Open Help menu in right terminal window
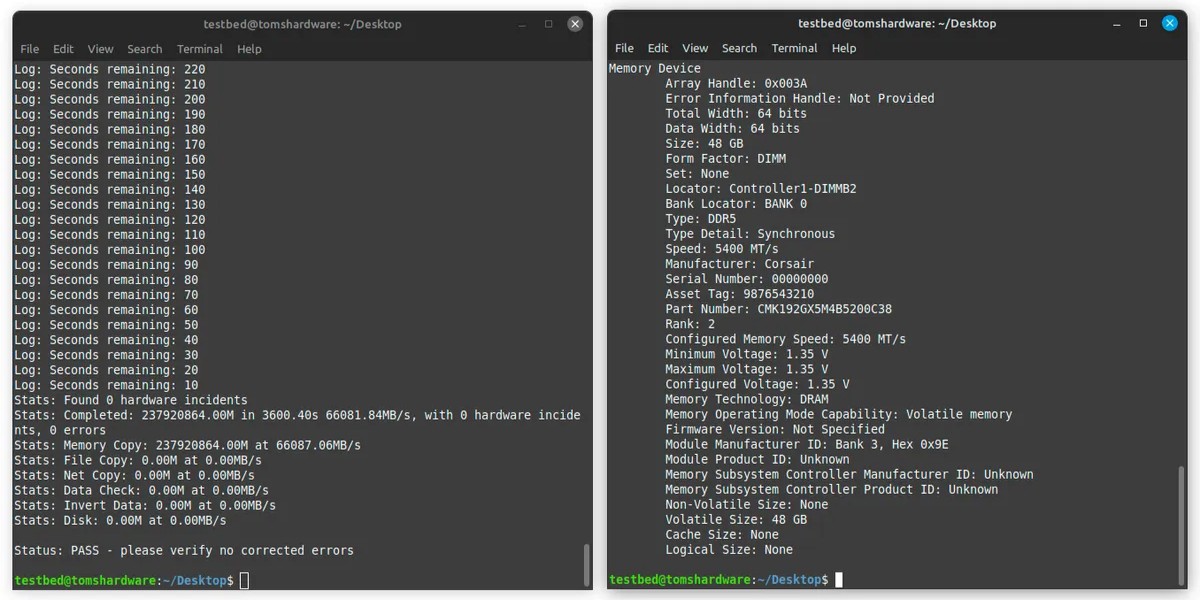The image size is (1200, 600). coord(844,48)
